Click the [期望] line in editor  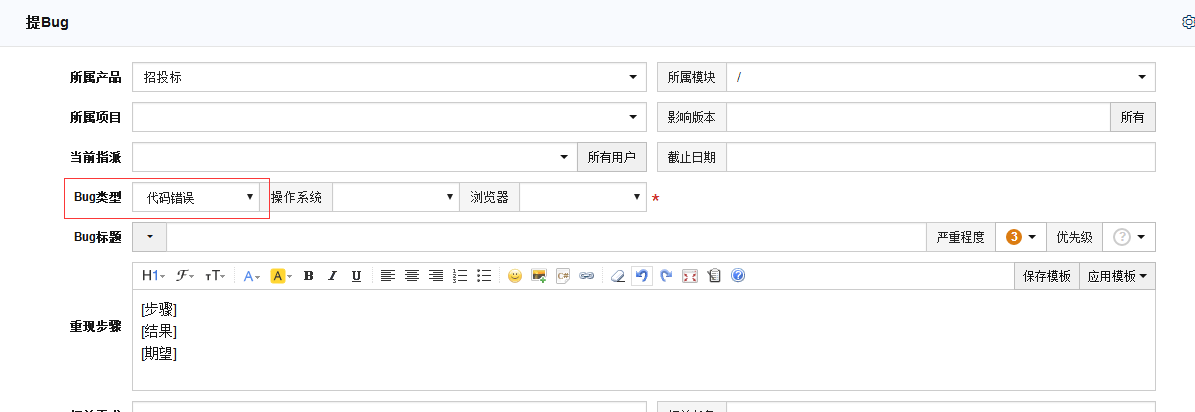point(159,353)
